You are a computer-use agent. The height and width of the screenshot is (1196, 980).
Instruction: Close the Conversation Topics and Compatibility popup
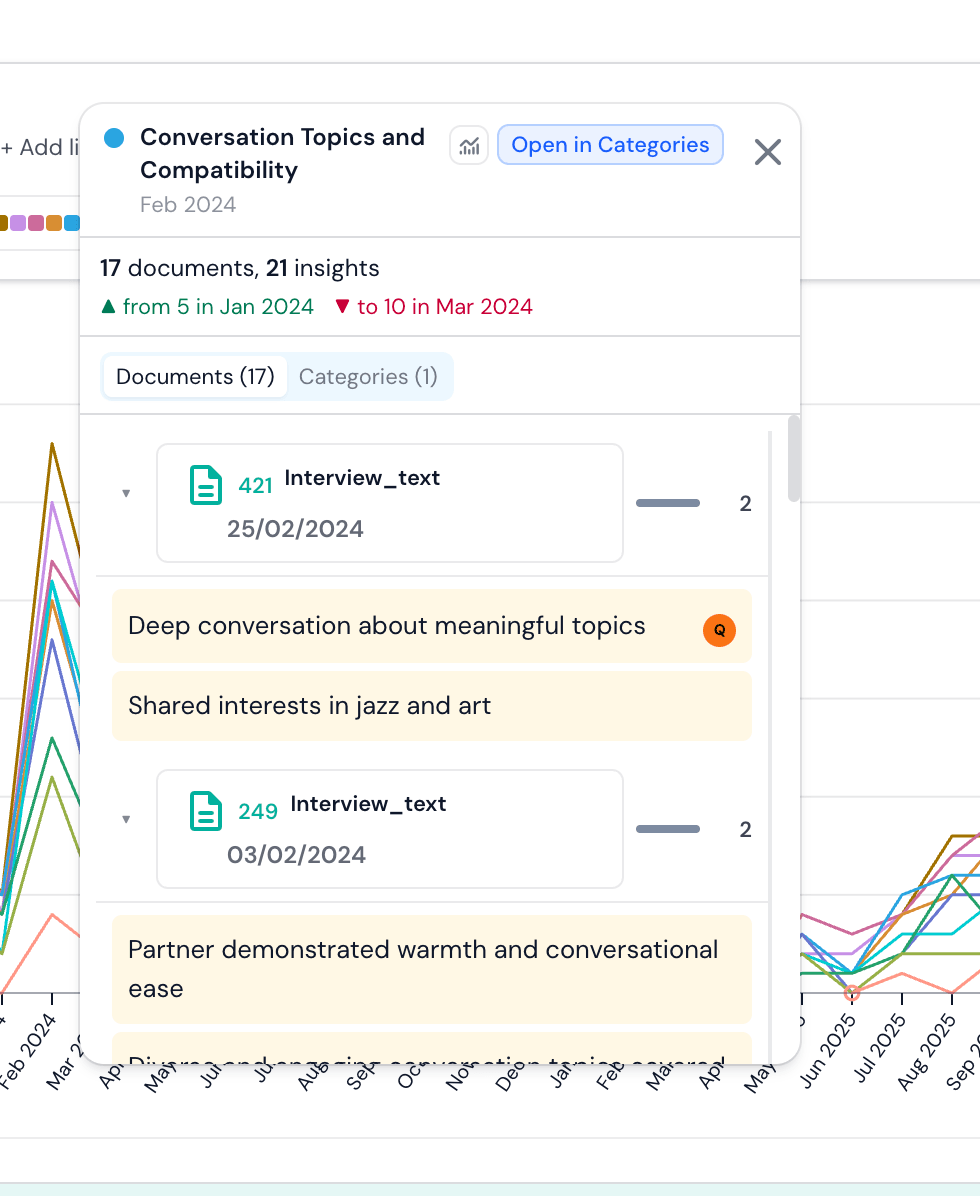[x=768, y=152]
